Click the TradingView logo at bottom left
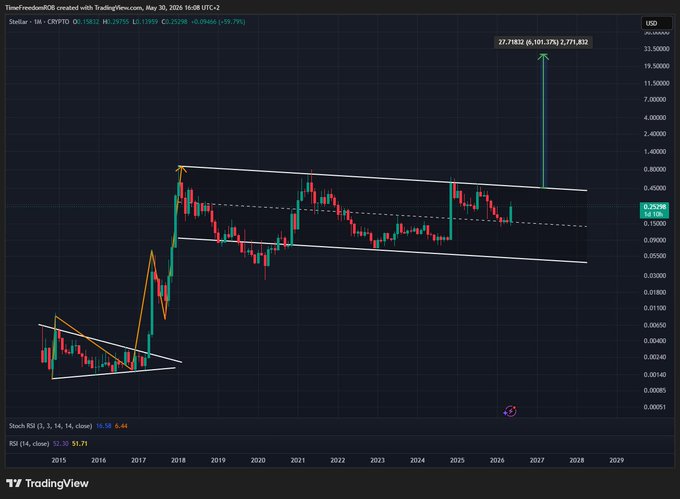Screen dimensions: 680x499 (x=47, y=483)
